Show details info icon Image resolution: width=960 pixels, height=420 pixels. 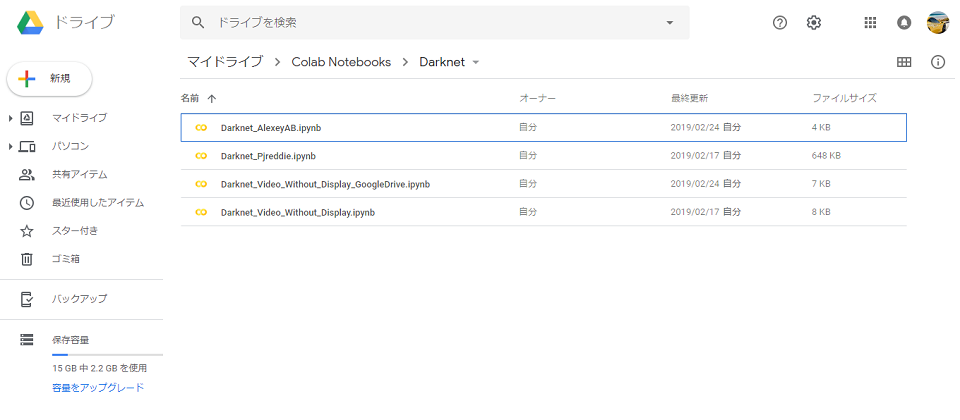938,62
